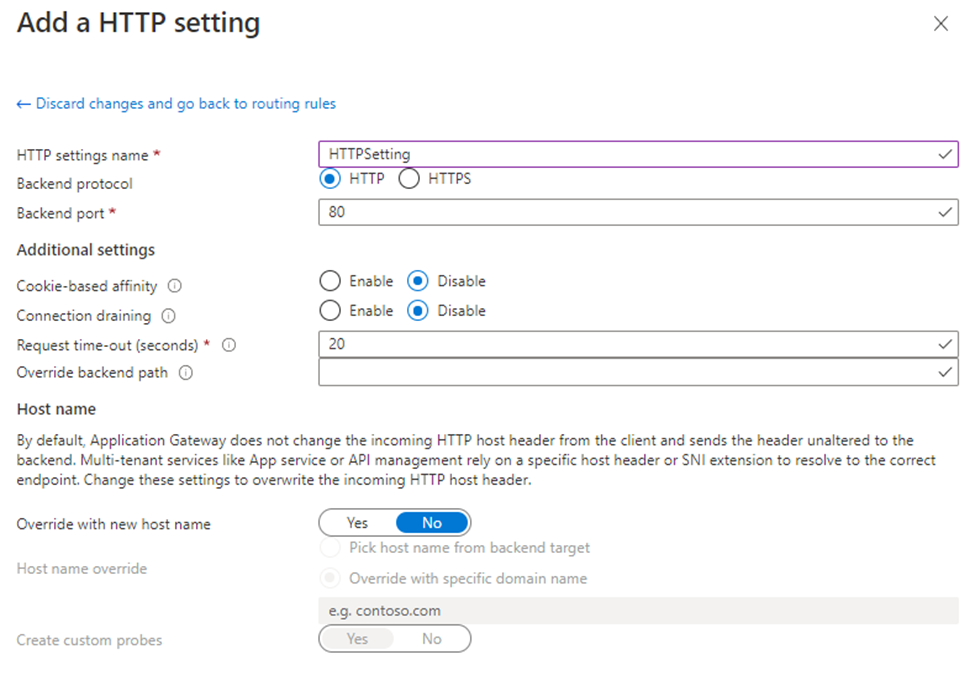Click the Request time-out info icon
The image size is (975, 681).
(229, 345)
